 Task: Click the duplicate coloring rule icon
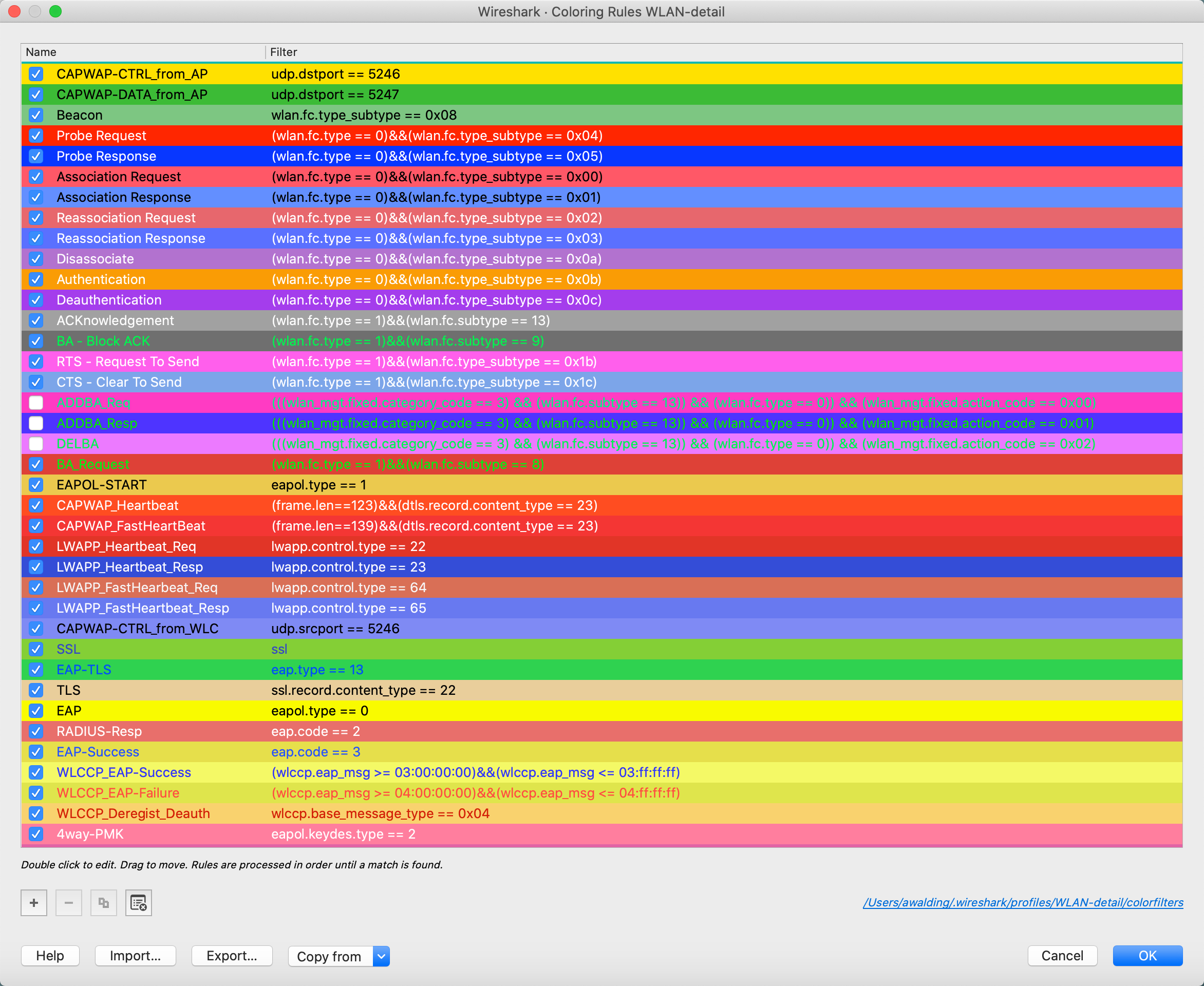pos(103,902)
